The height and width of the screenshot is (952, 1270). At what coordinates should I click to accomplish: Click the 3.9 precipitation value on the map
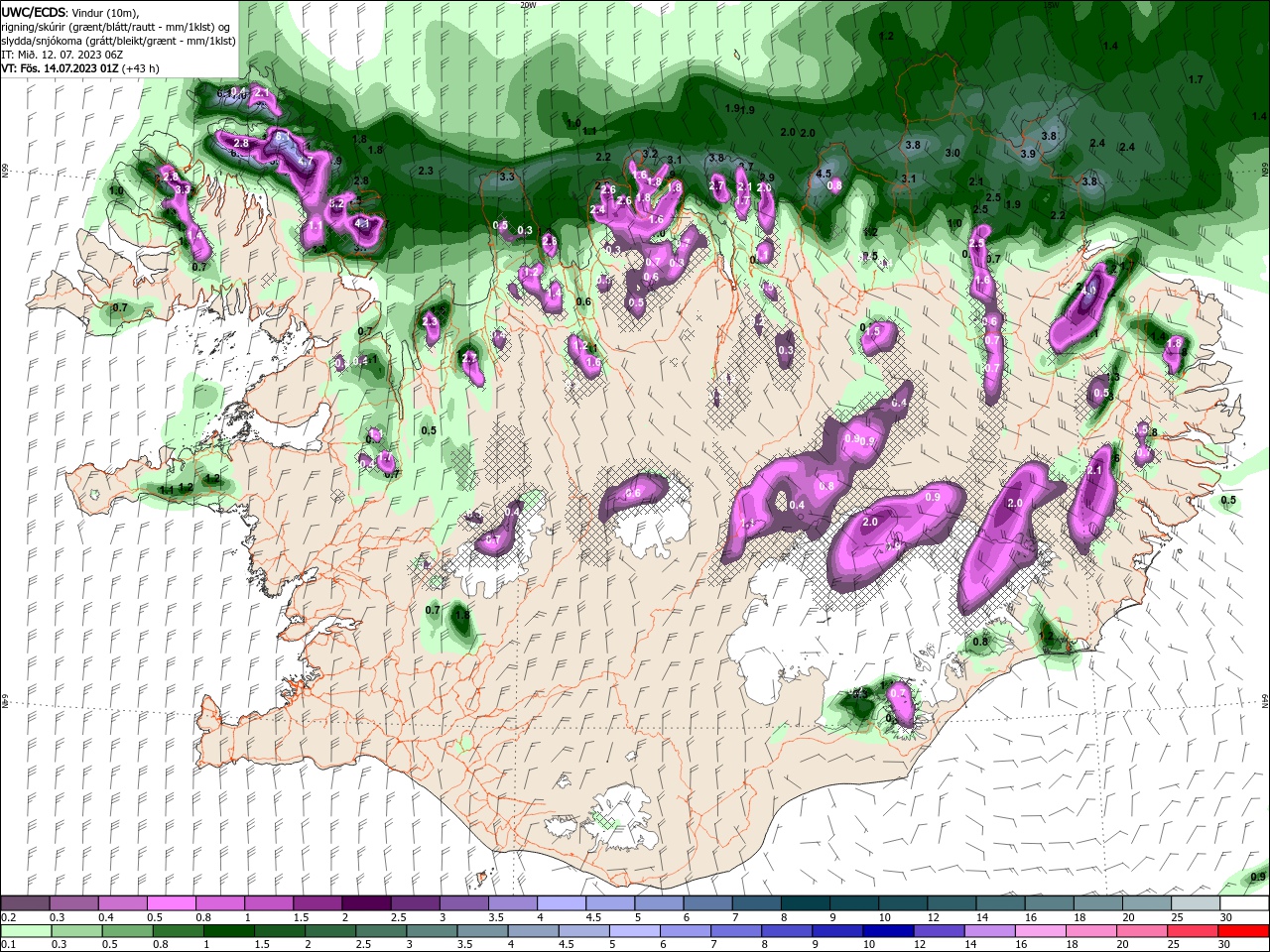(x=1028, y=154)
